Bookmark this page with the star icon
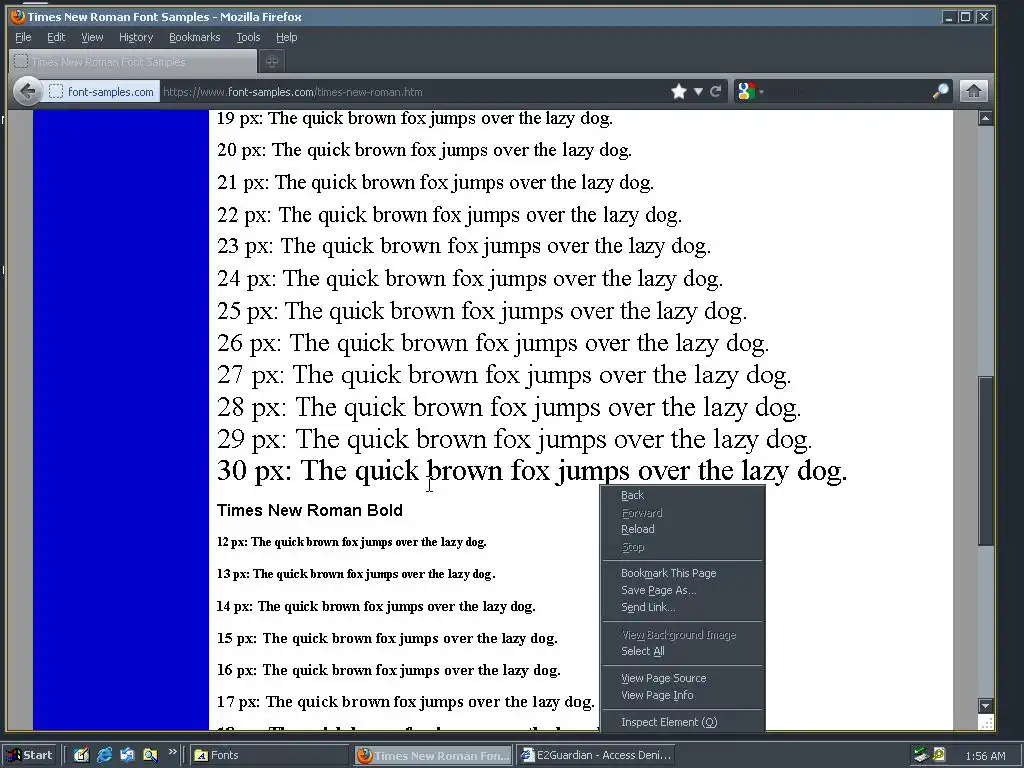Viewport: 1024px width, 768px height. (679, 91)
